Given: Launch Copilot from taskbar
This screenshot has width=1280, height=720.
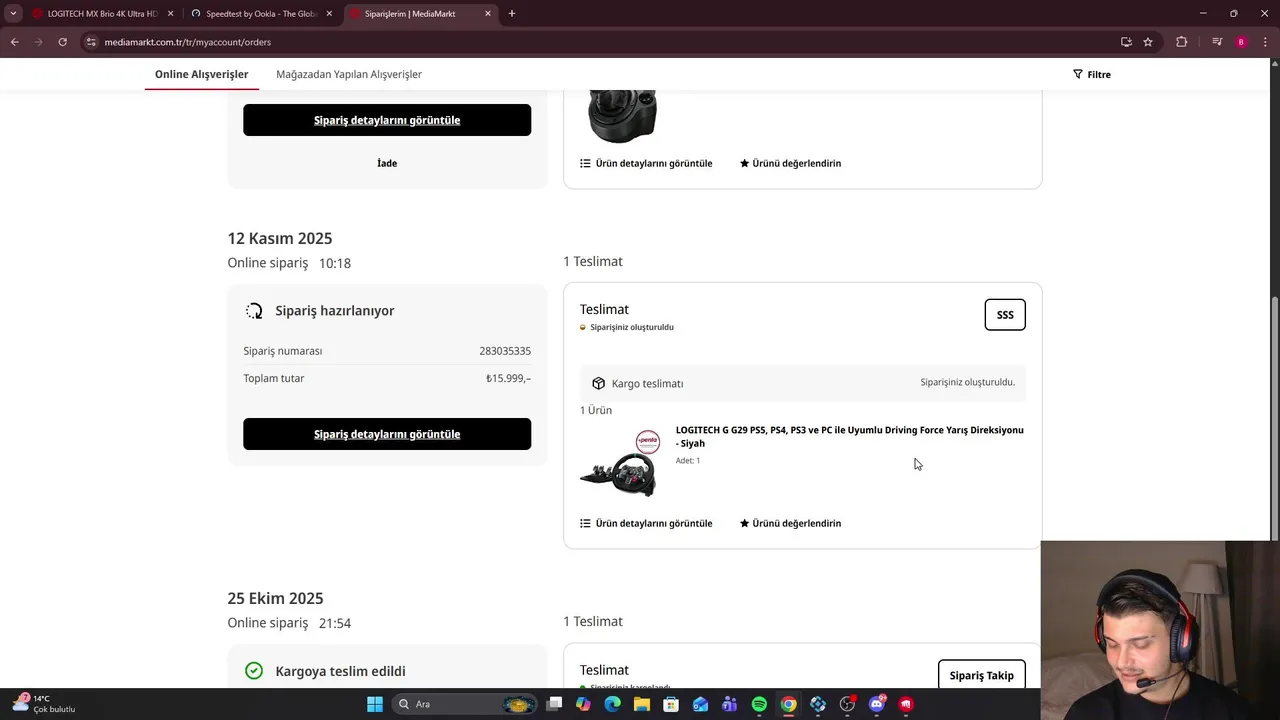Looking at the screenshot, I should point(584,704).
